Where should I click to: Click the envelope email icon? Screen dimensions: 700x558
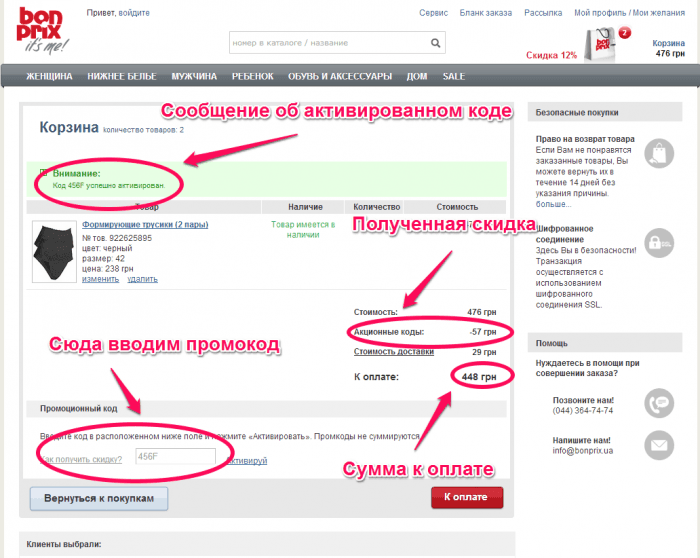[x=658, y=445]
